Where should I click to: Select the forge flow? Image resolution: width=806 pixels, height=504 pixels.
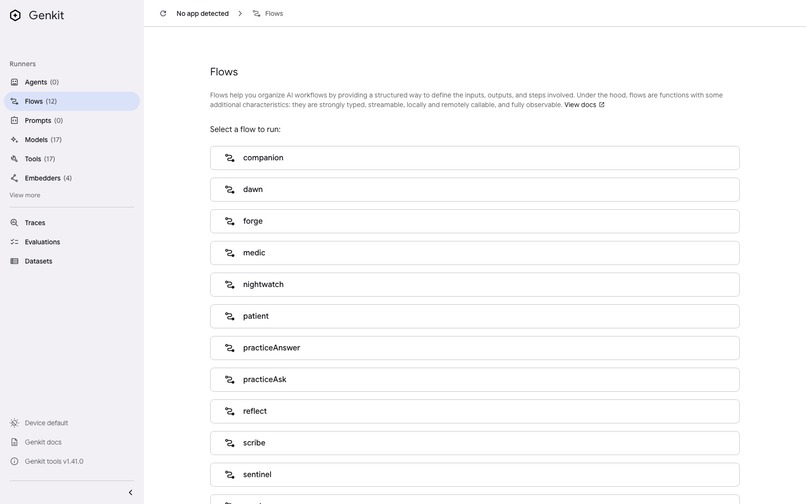[474, 221]
